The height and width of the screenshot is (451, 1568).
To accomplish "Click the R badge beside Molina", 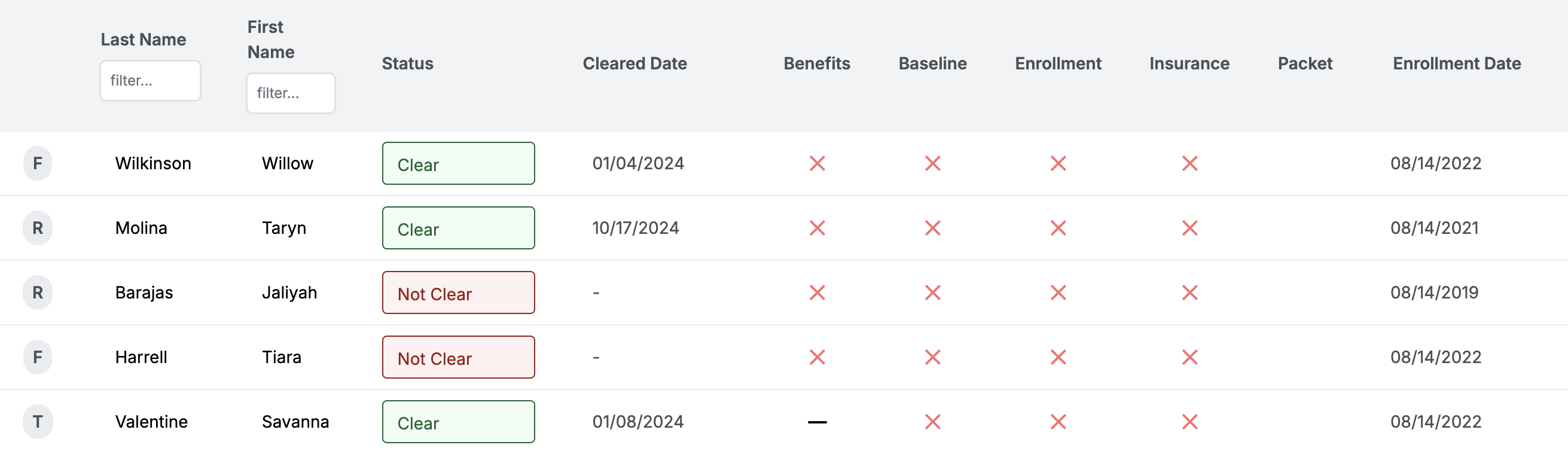I will pos(38,228).
